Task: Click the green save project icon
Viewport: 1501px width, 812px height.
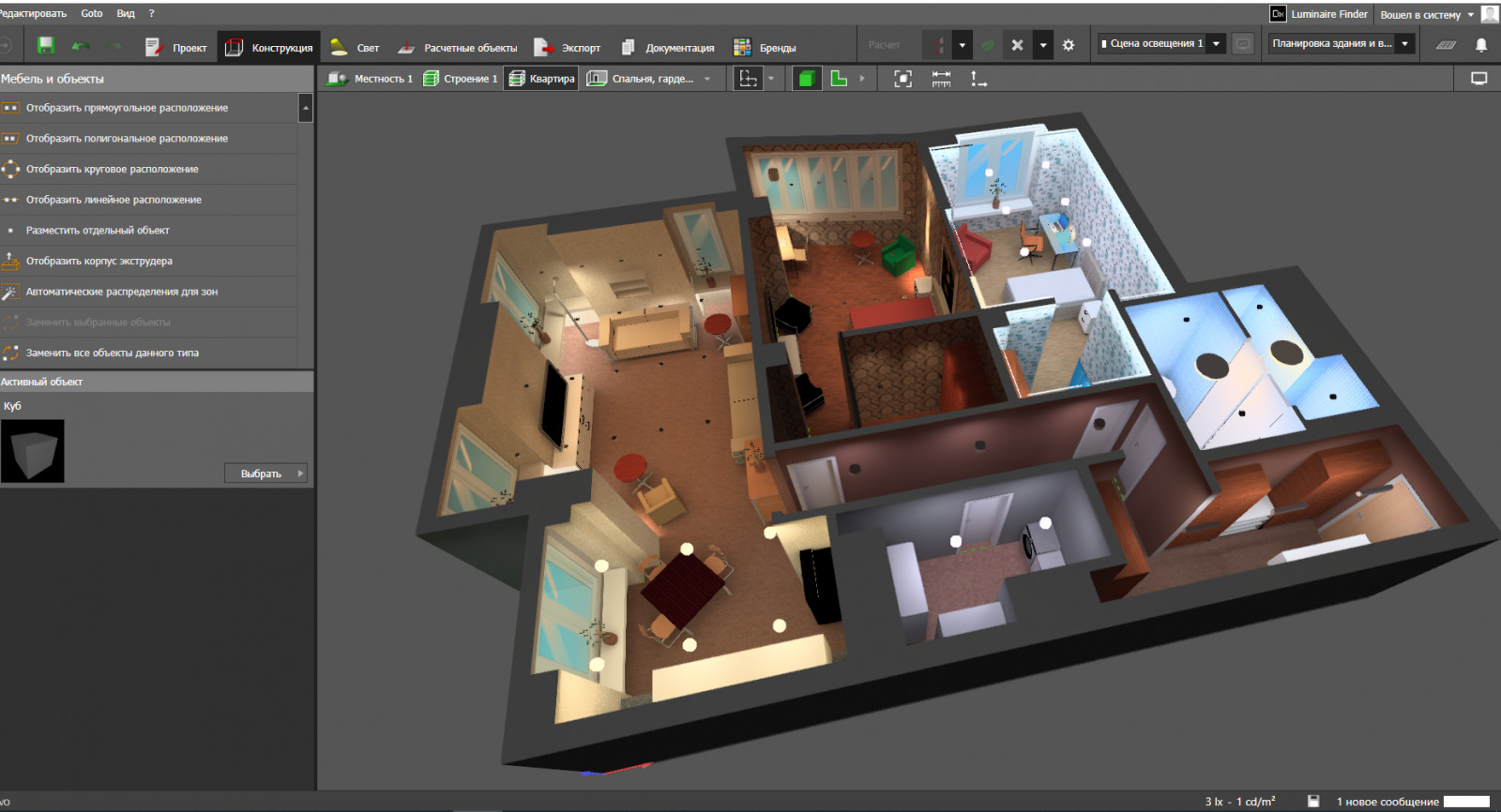Action: [x=45, y=46]
